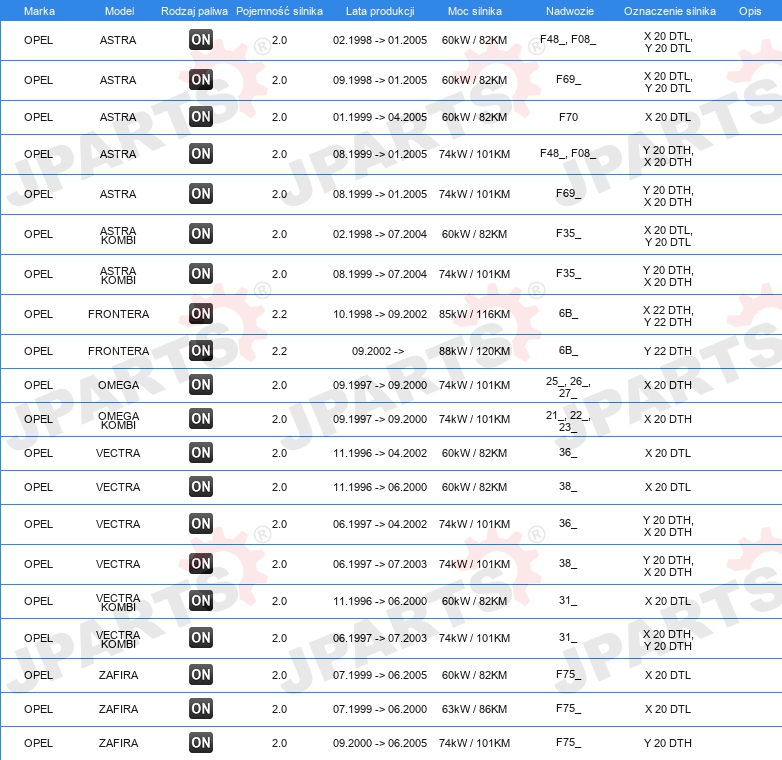Viewport: 782px width, 760px height.
Task: Click the Nadwozie column header
Action: (570, 11)
